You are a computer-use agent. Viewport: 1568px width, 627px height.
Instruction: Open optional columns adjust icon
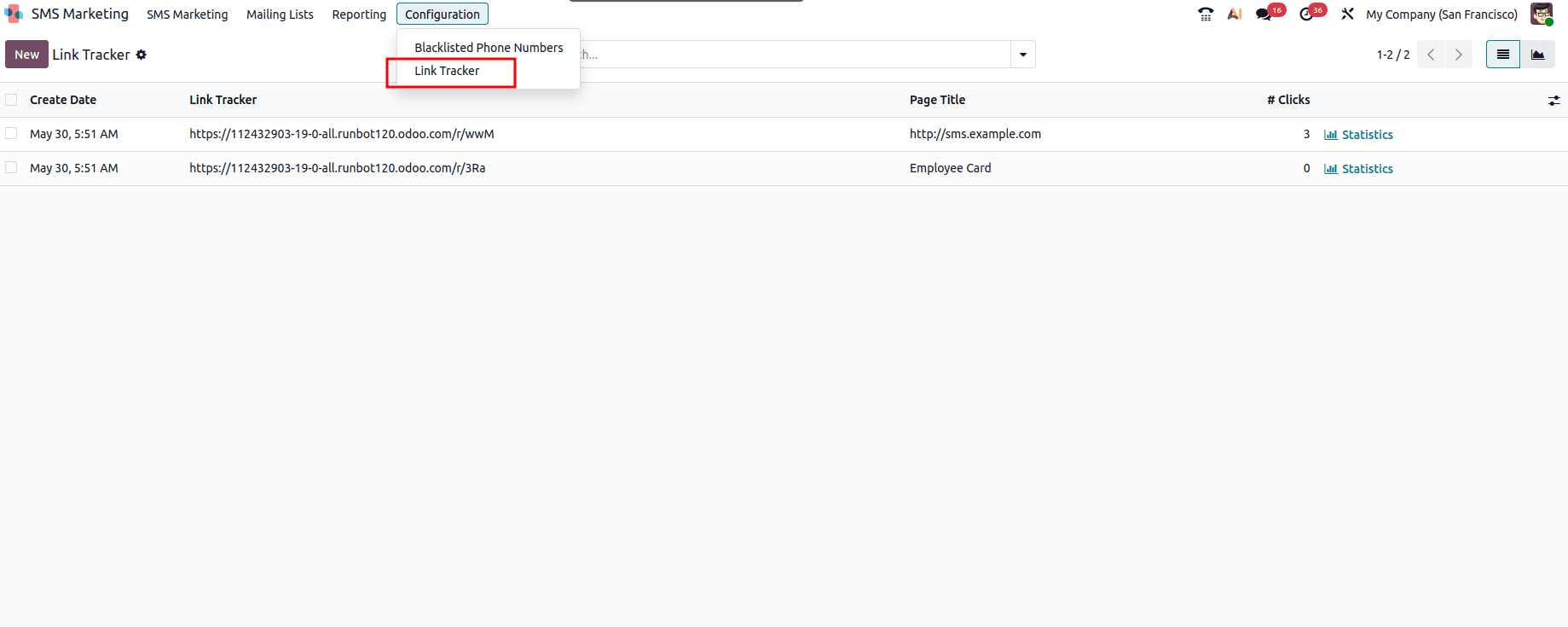pos(1554,101)
